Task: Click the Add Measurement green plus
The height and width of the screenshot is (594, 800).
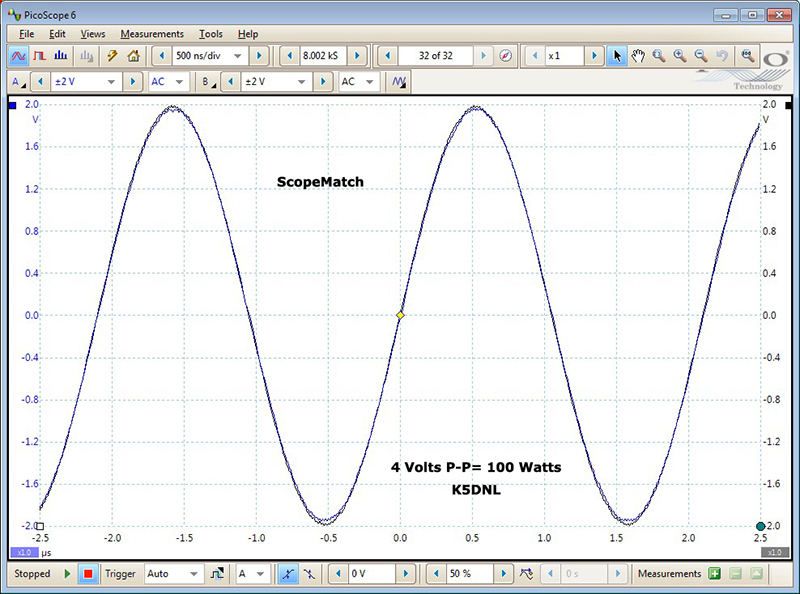Action: [714, 574]
